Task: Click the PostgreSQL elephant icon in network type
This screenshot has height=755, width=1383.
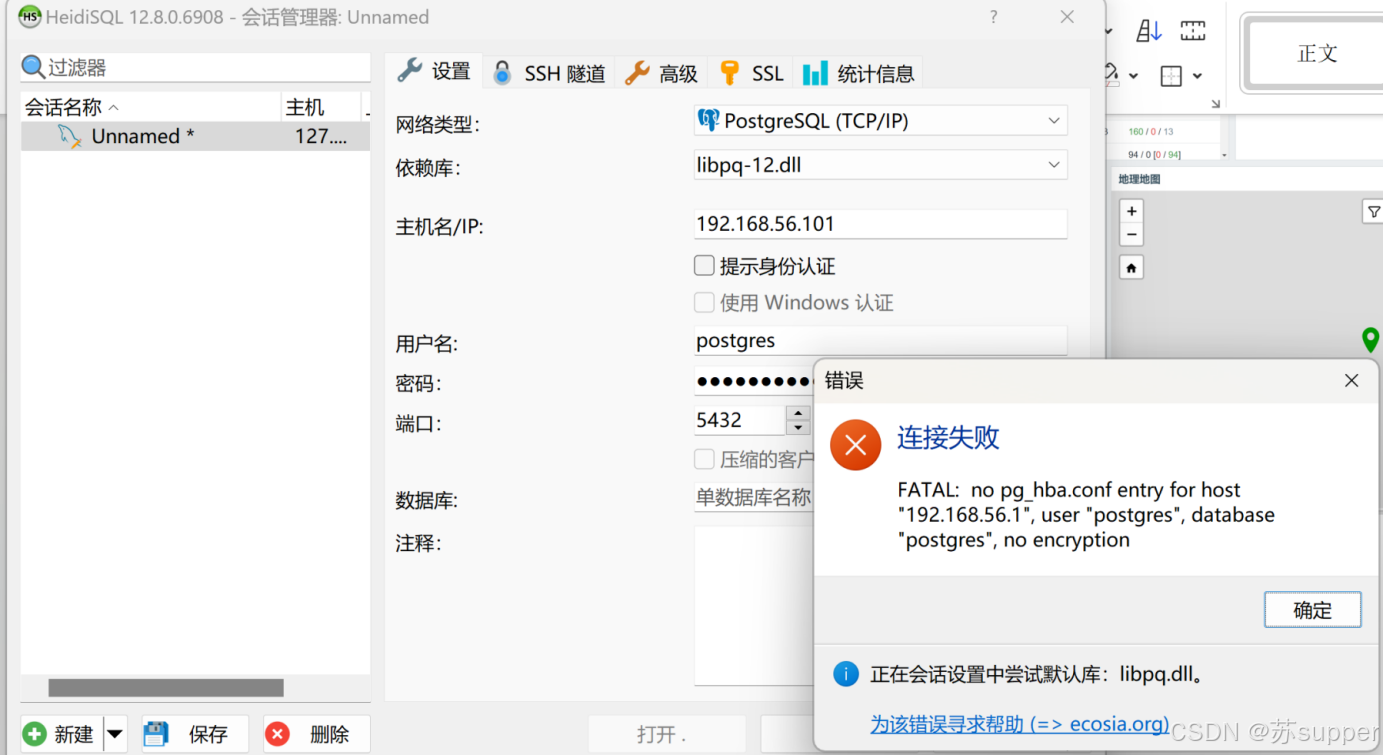Action: [708, 120]
